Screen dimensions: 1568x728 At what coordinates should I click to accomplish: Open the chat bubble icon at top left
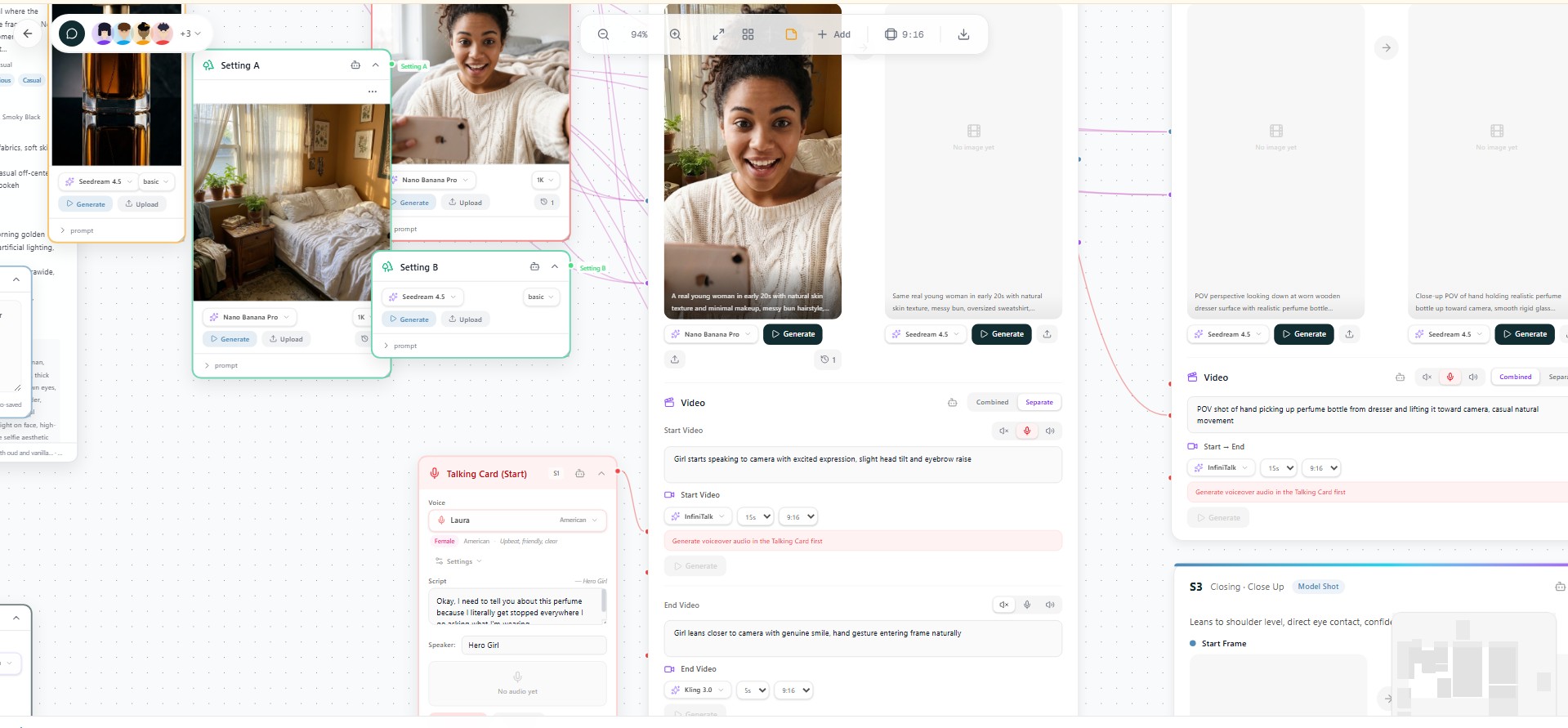click(x=72, y=33)
